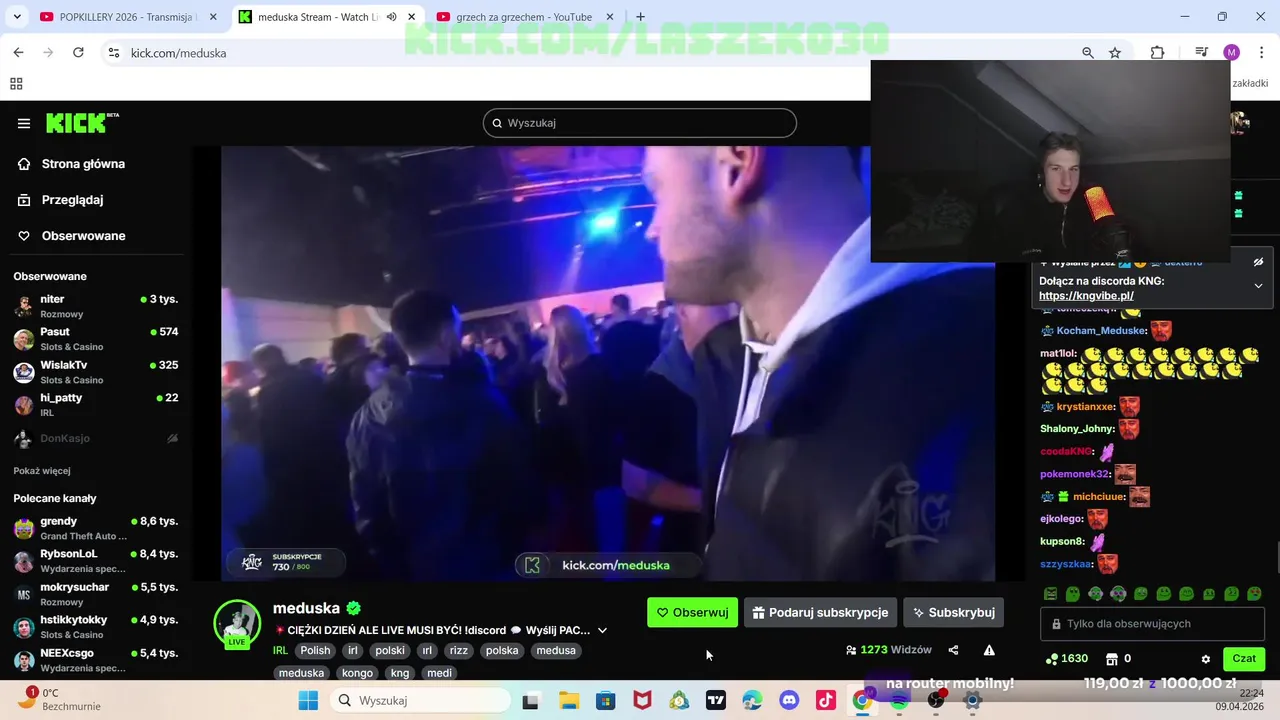Pick the last heart-eyes green emote
Image resolution: width=1280 pixels, height=720 pixels.
coord(1254,594)
